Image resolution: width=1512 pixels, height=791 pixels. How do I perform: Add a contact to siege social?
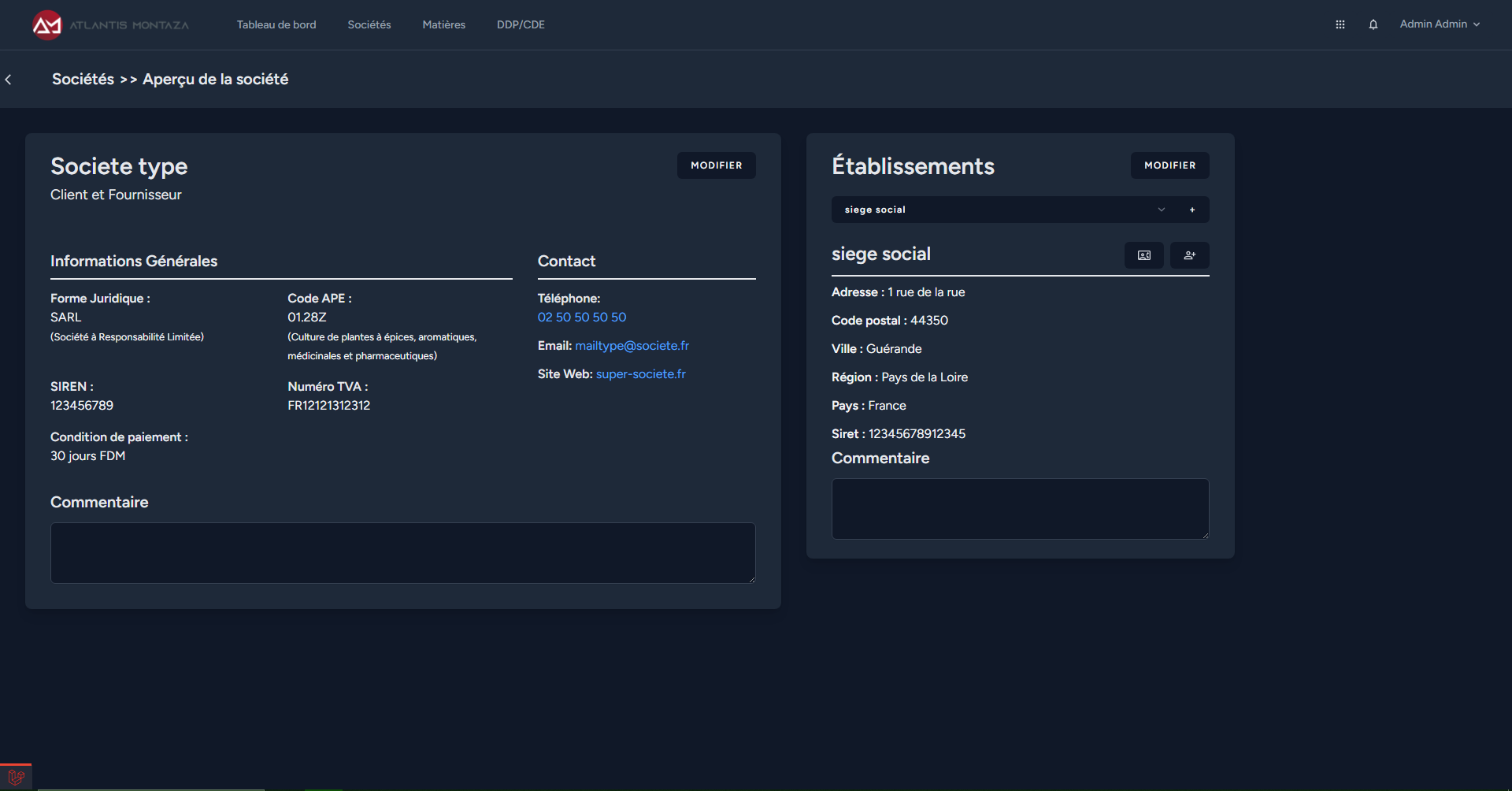1189,255
